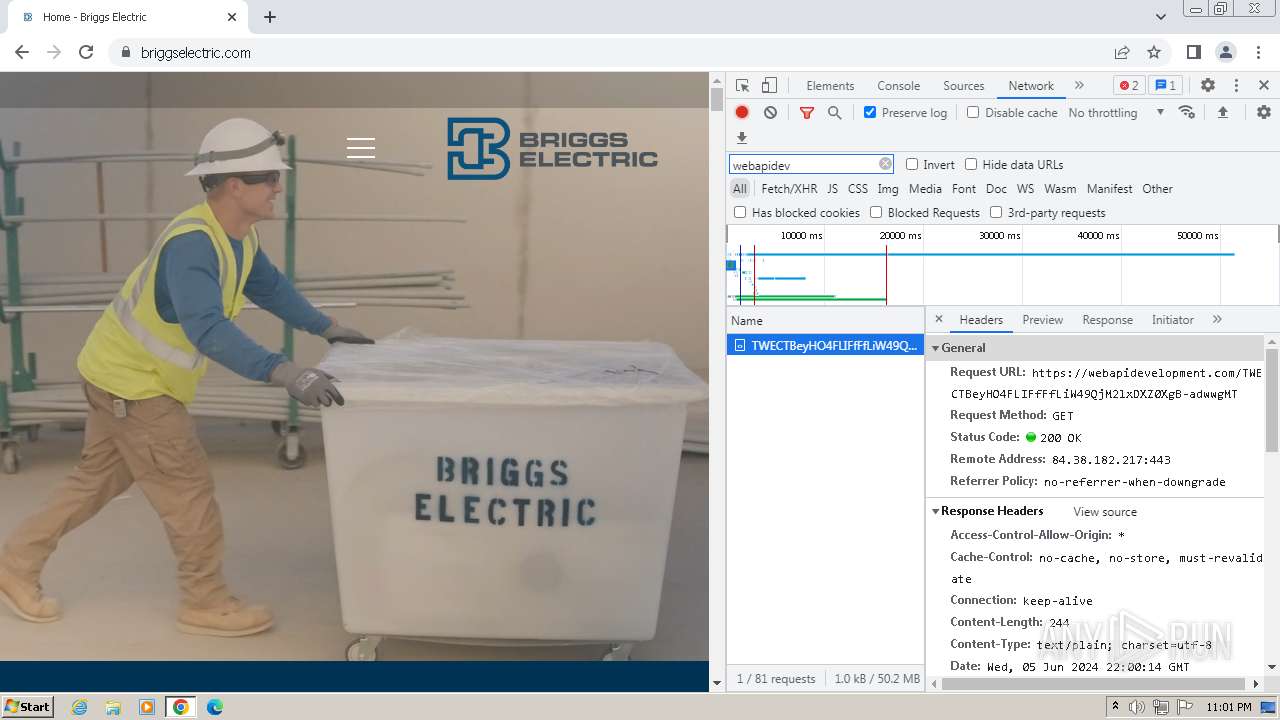Filter requests by Fetch/XHR type

[789, 189]
